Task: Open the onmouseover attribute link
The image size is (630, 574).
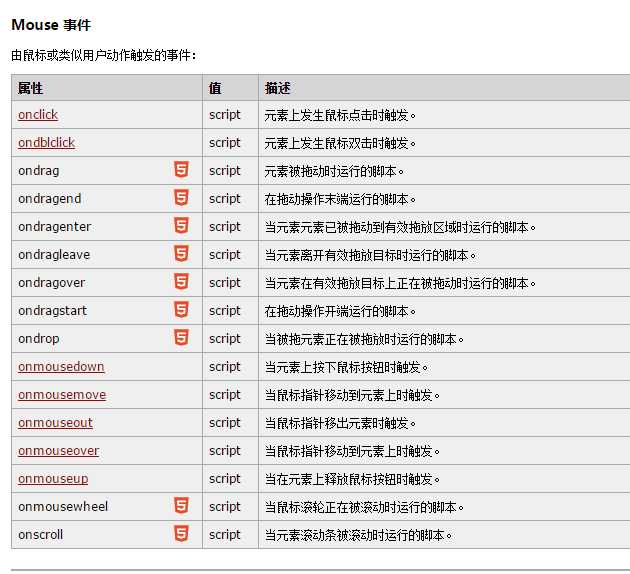Action: point(58,451)
